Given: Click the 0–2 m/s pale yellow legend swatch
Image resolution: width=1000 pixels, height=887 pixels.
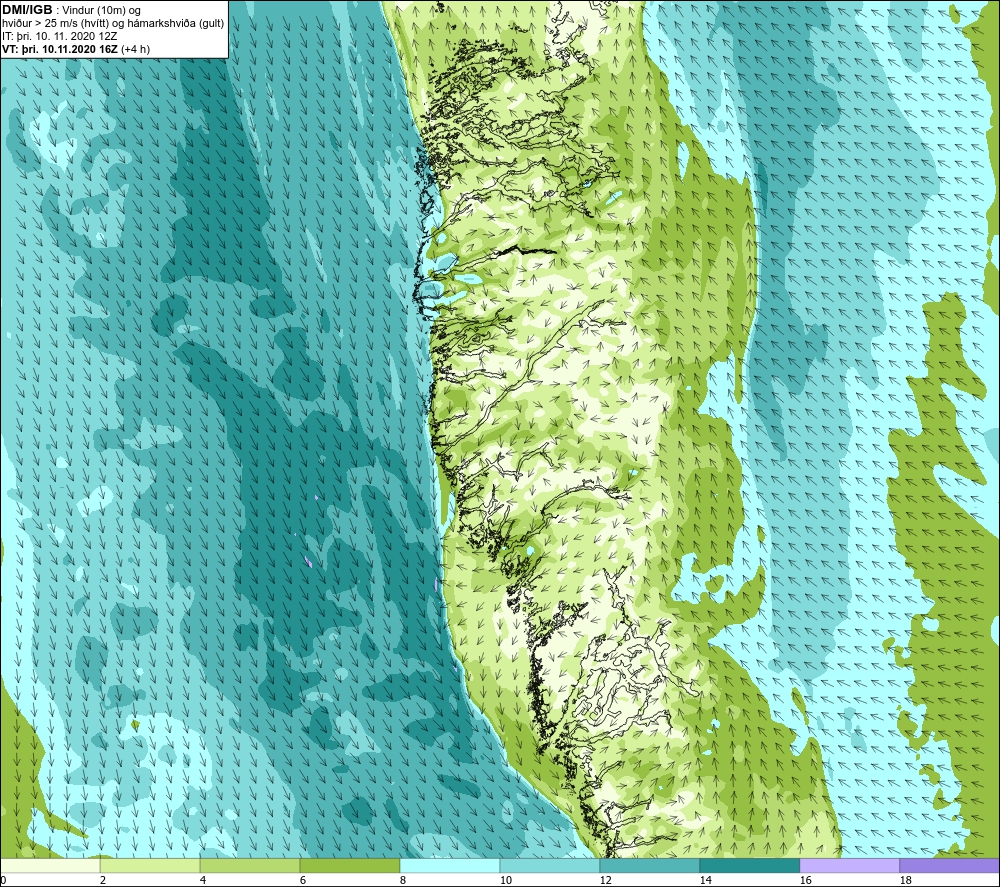Looking at the screenshot, I should [x=50, y=865].
